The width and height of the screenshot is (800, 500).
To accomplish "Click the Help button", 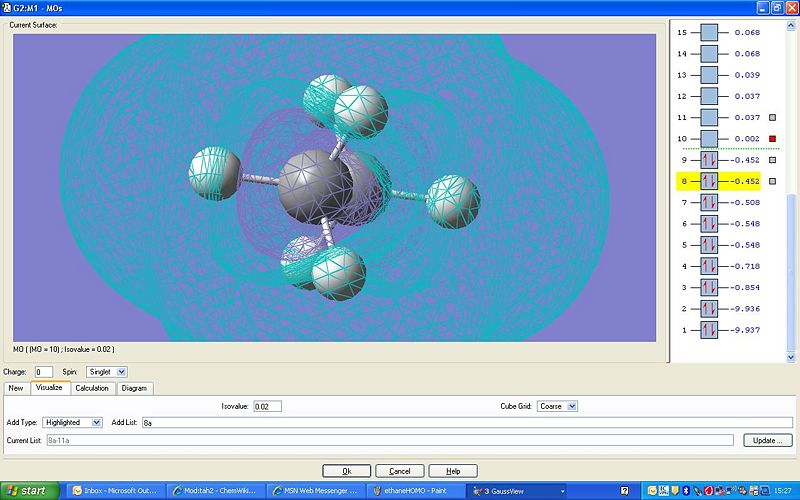I will point(453,471).
